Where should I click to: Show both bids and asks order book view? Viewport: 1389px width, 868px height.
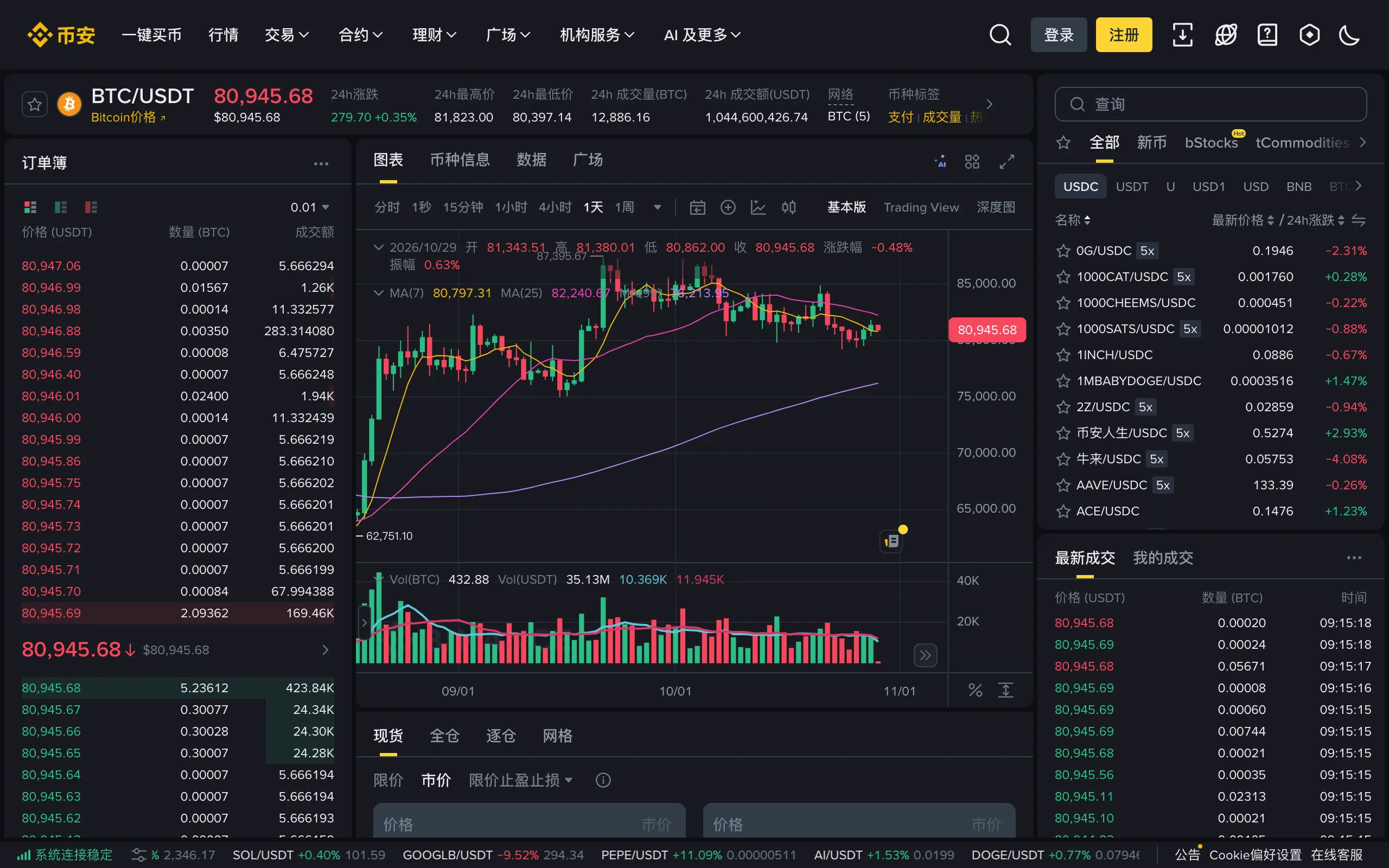[x=30, y=207]
